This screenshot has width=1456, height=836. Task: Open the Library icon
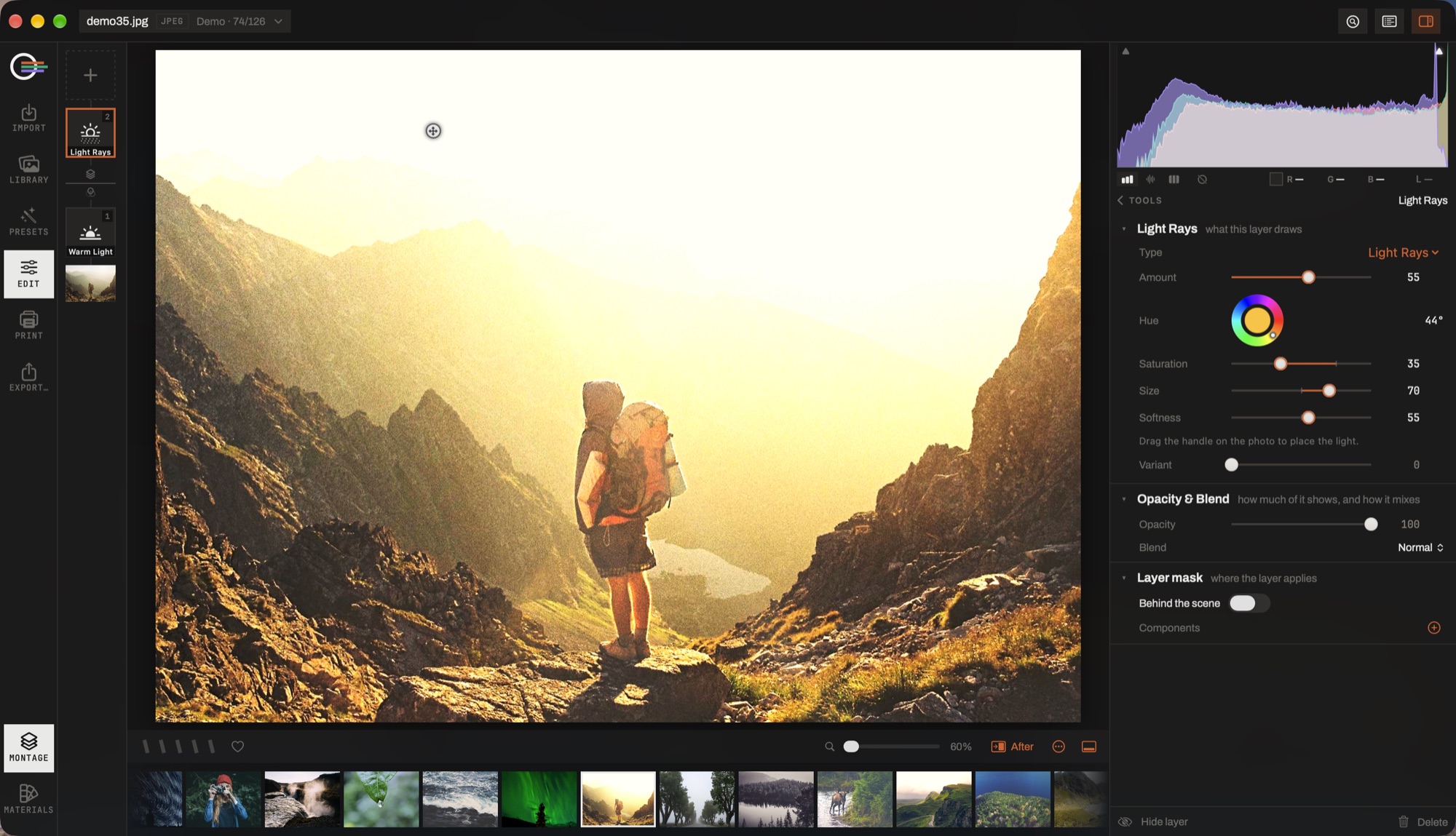(x=28, y=170)
